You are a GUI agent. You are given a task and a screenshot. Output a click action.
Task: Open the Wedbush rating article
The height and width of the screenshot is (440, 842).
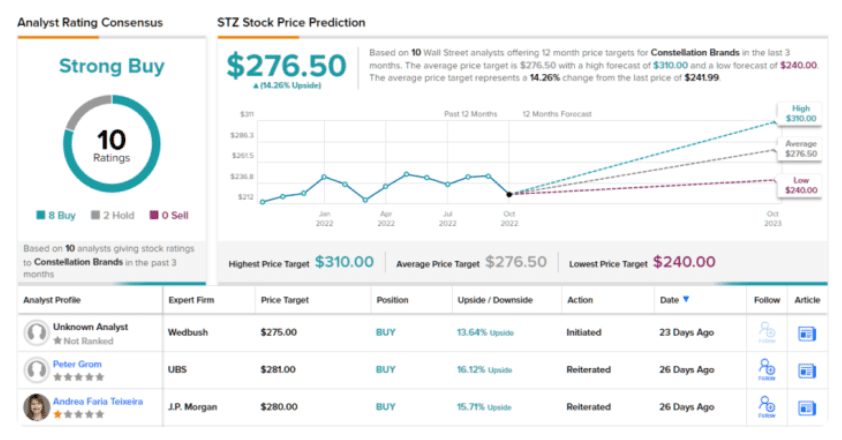click(x=807, y=333)
